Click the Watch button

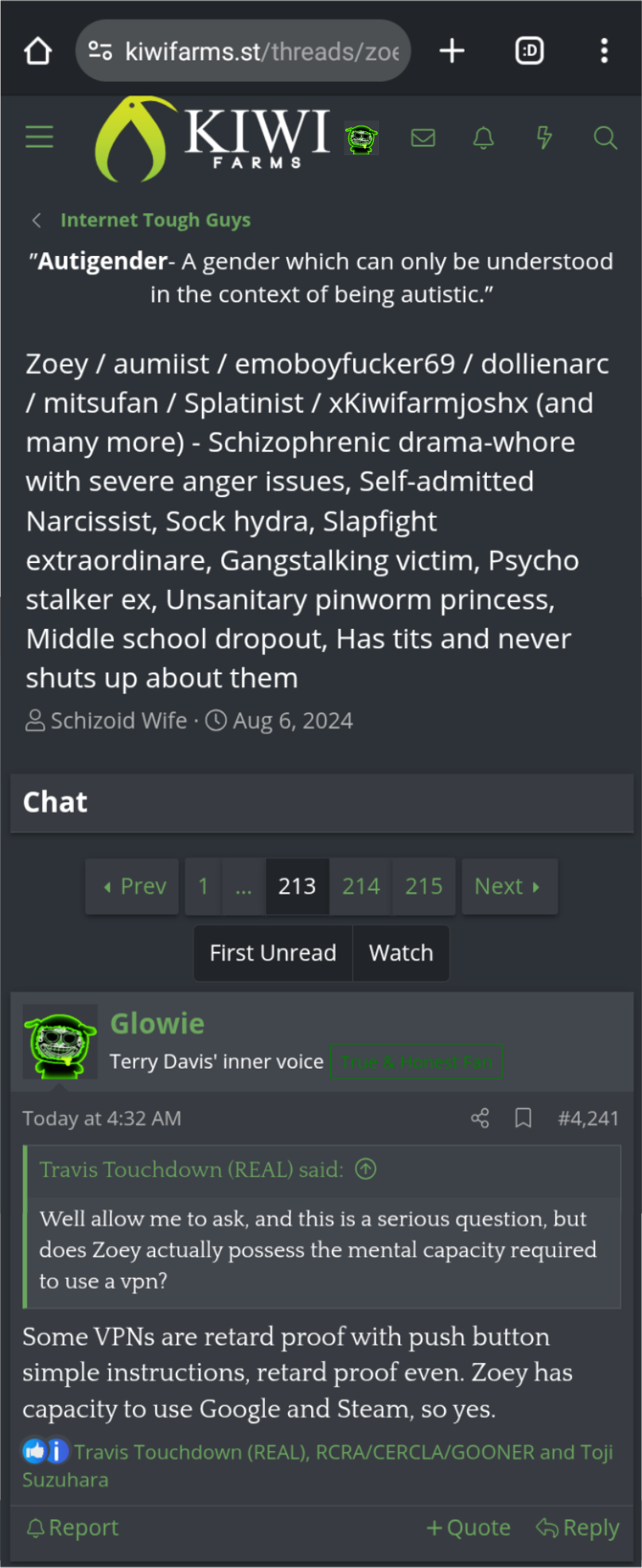(x=401, y=953)
